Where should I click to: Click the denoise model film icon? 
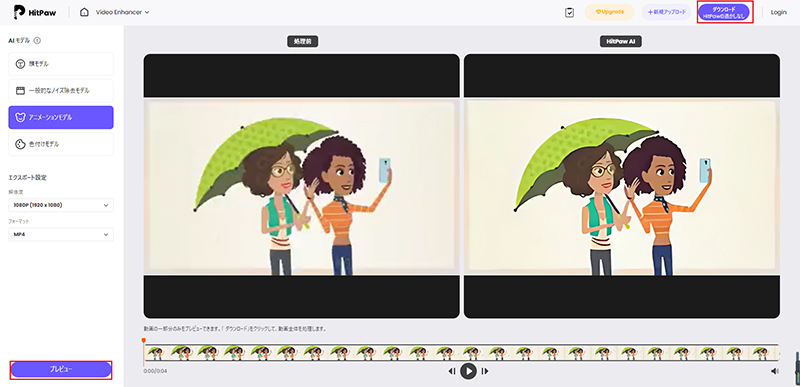point(20,91)
